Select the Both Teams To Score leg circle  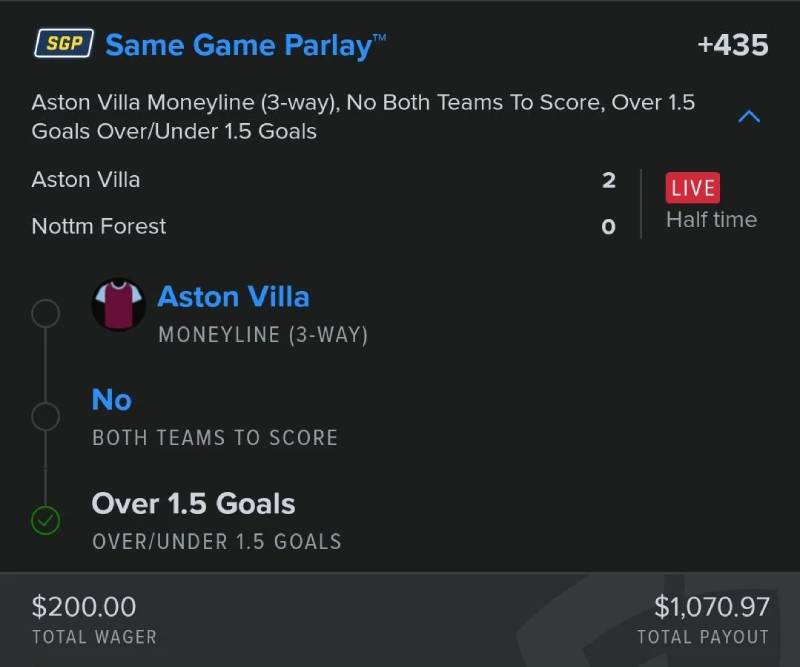tap(46, 416)
